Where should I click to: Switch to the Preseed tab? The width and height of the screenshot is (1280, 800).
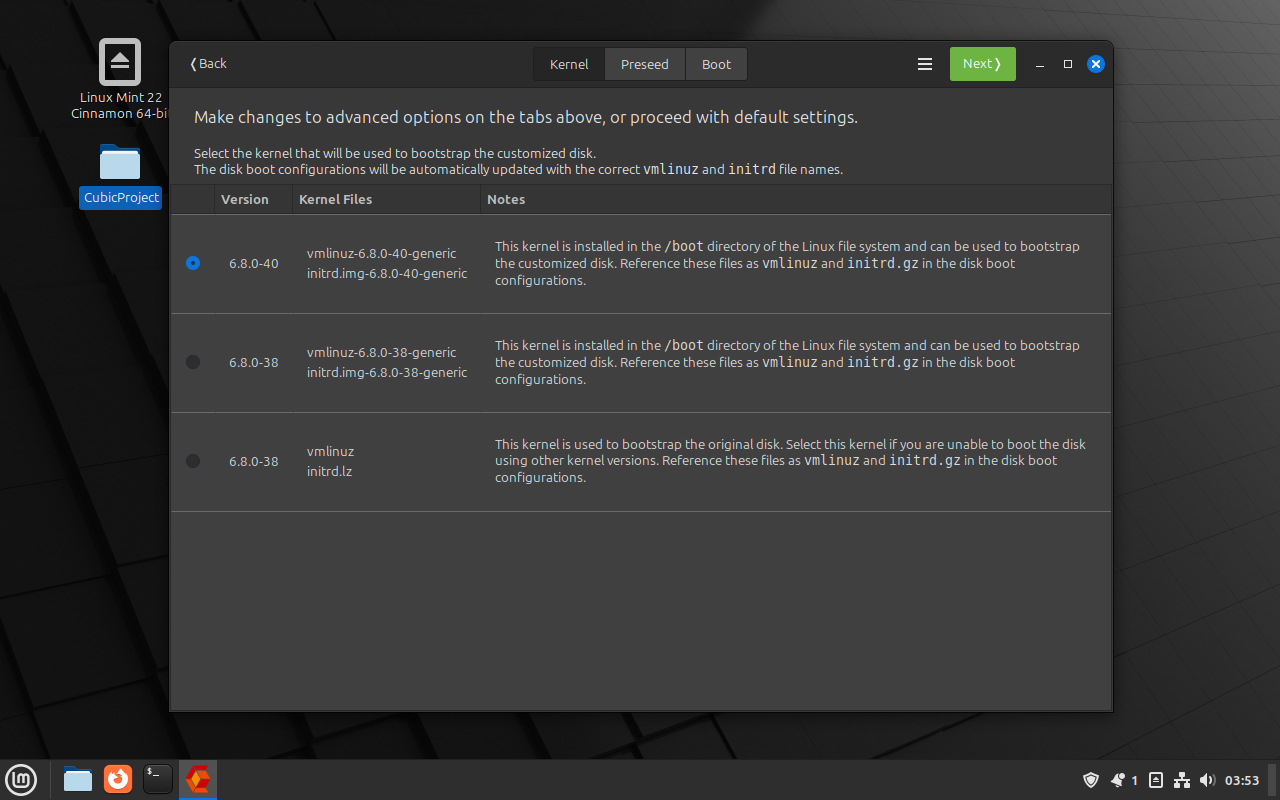tap(644, 64)
